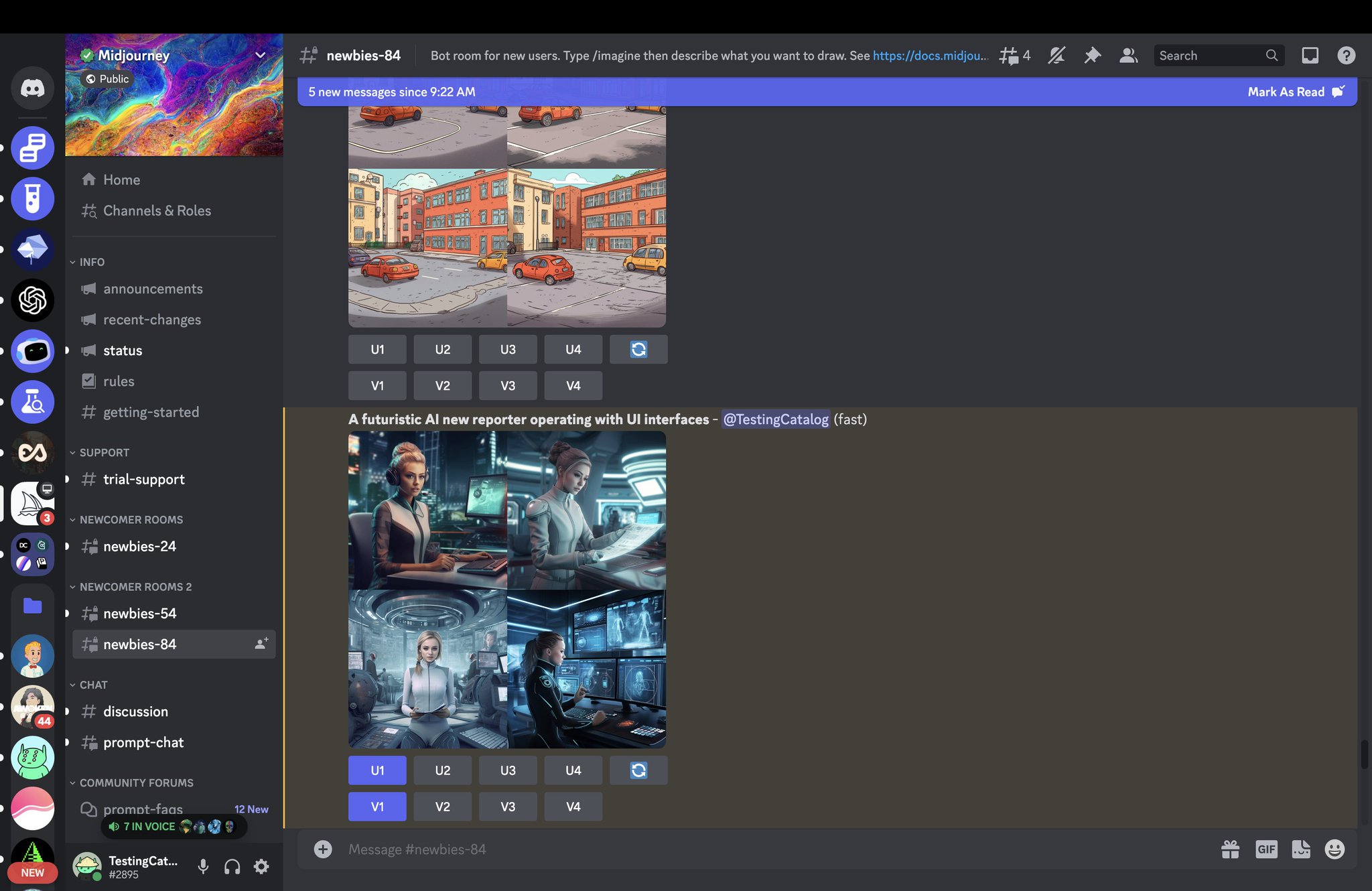This screenshot has height=891, width=1372.
Task: Open the trial-support channel
Action: [174, 479]
